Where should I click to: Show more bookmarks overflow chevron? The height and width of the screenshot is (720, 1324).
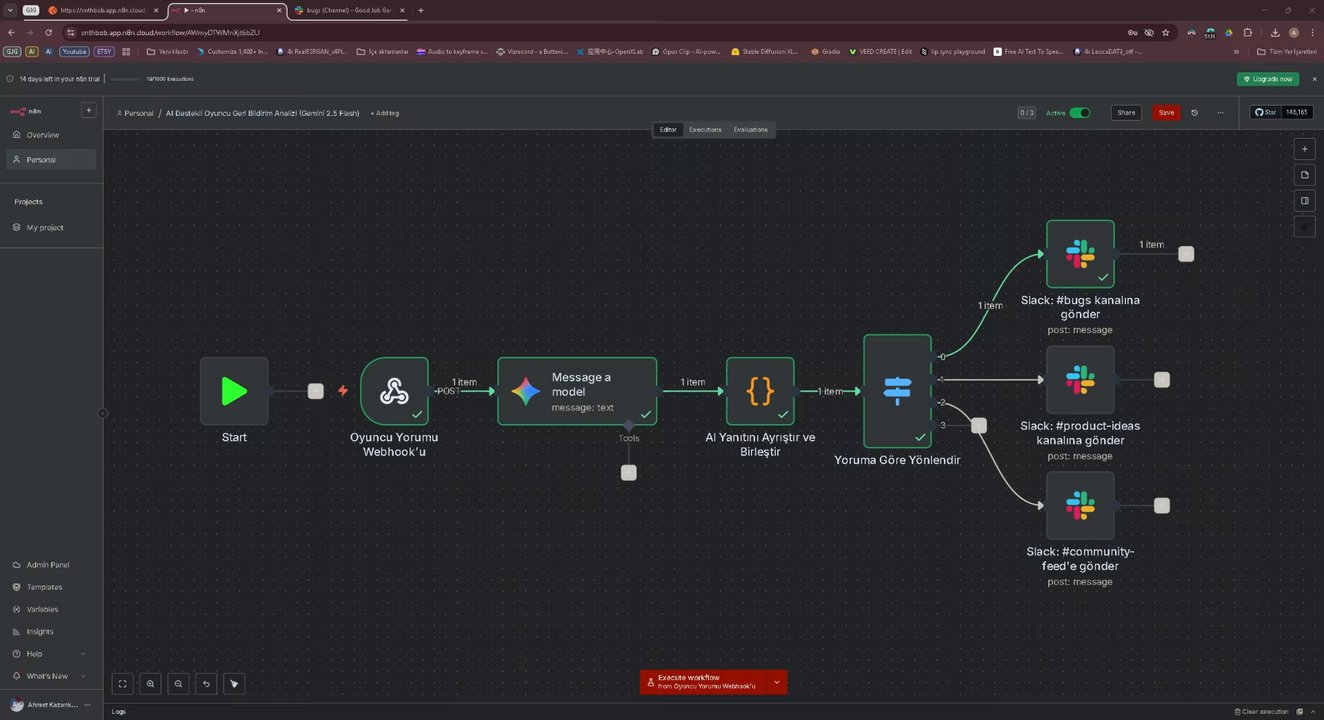tap(1237, 51)
